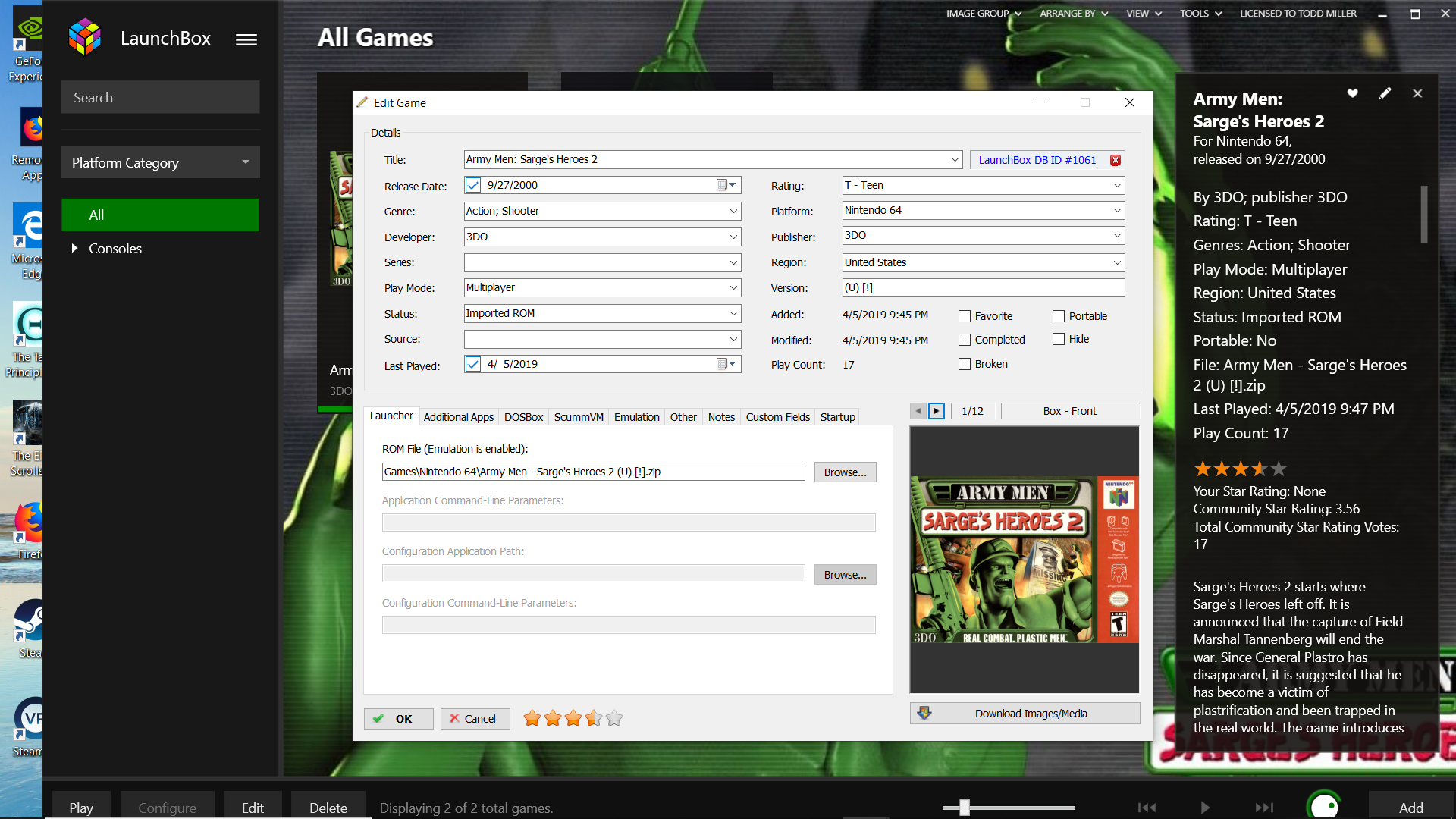This screenshot has width=1456, height=819.
Task: Browse for the ROM file
Action: click(845, 472)
